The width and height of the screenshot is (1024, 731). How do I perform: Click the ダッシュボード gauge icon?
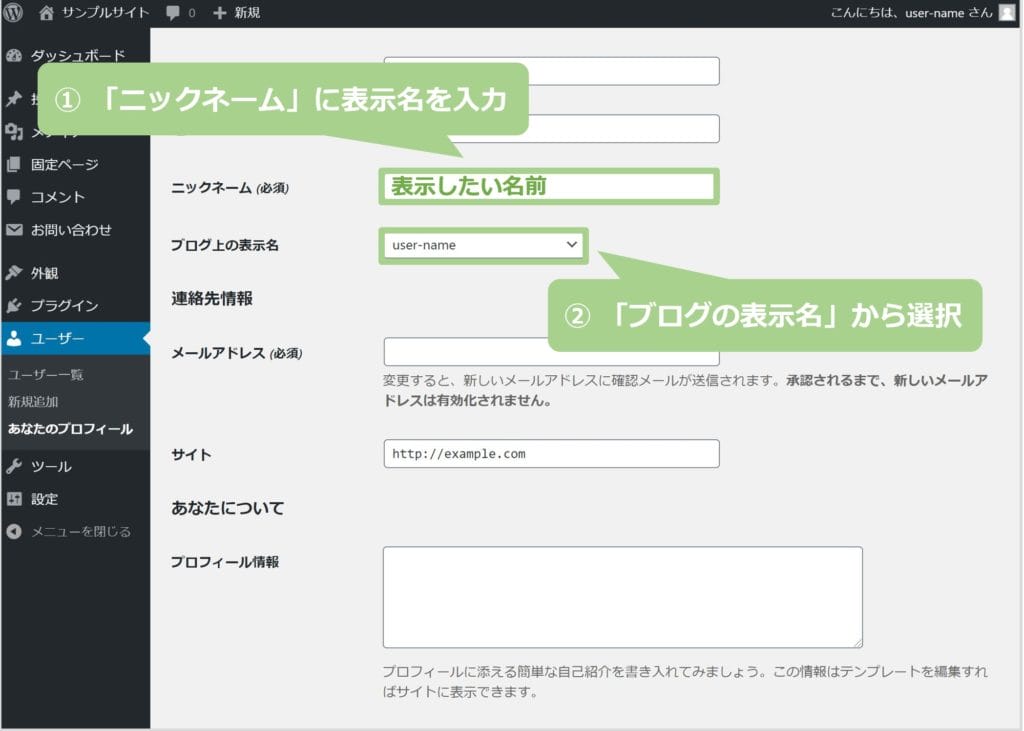click(14, 56)
